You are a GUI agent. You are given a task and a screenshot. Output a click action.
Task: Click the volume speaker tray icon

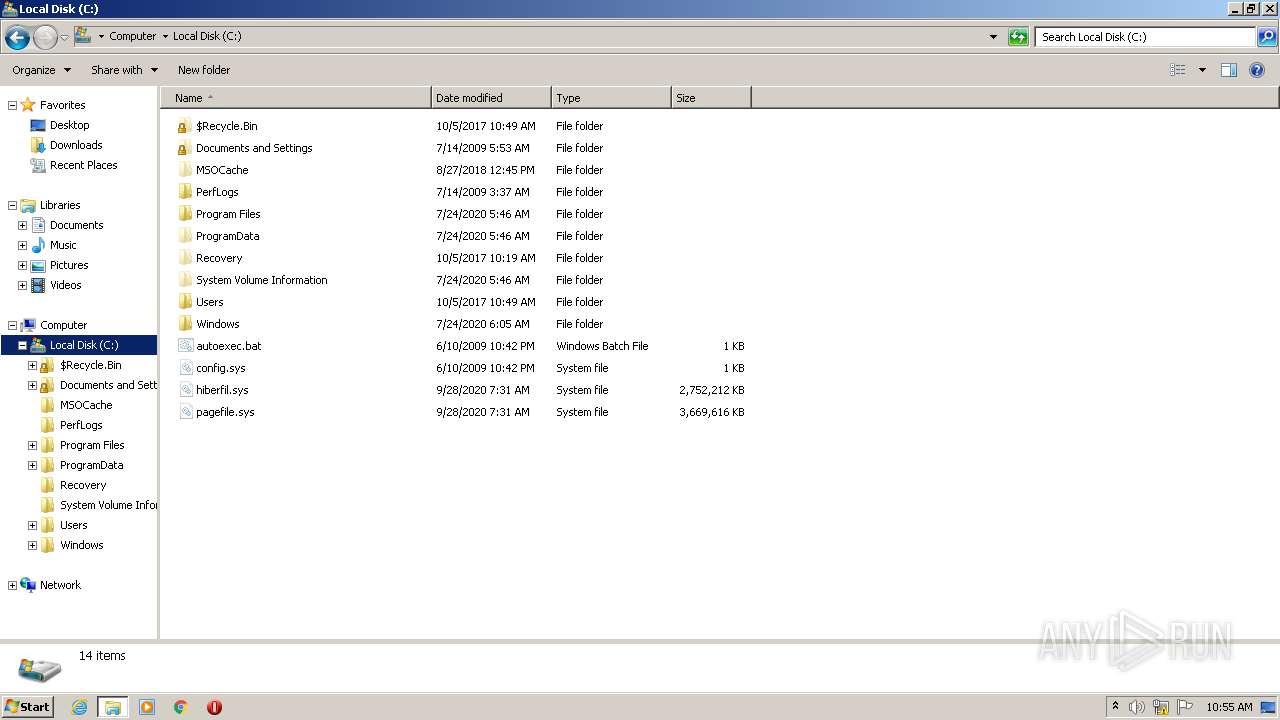click(1137, 707)
